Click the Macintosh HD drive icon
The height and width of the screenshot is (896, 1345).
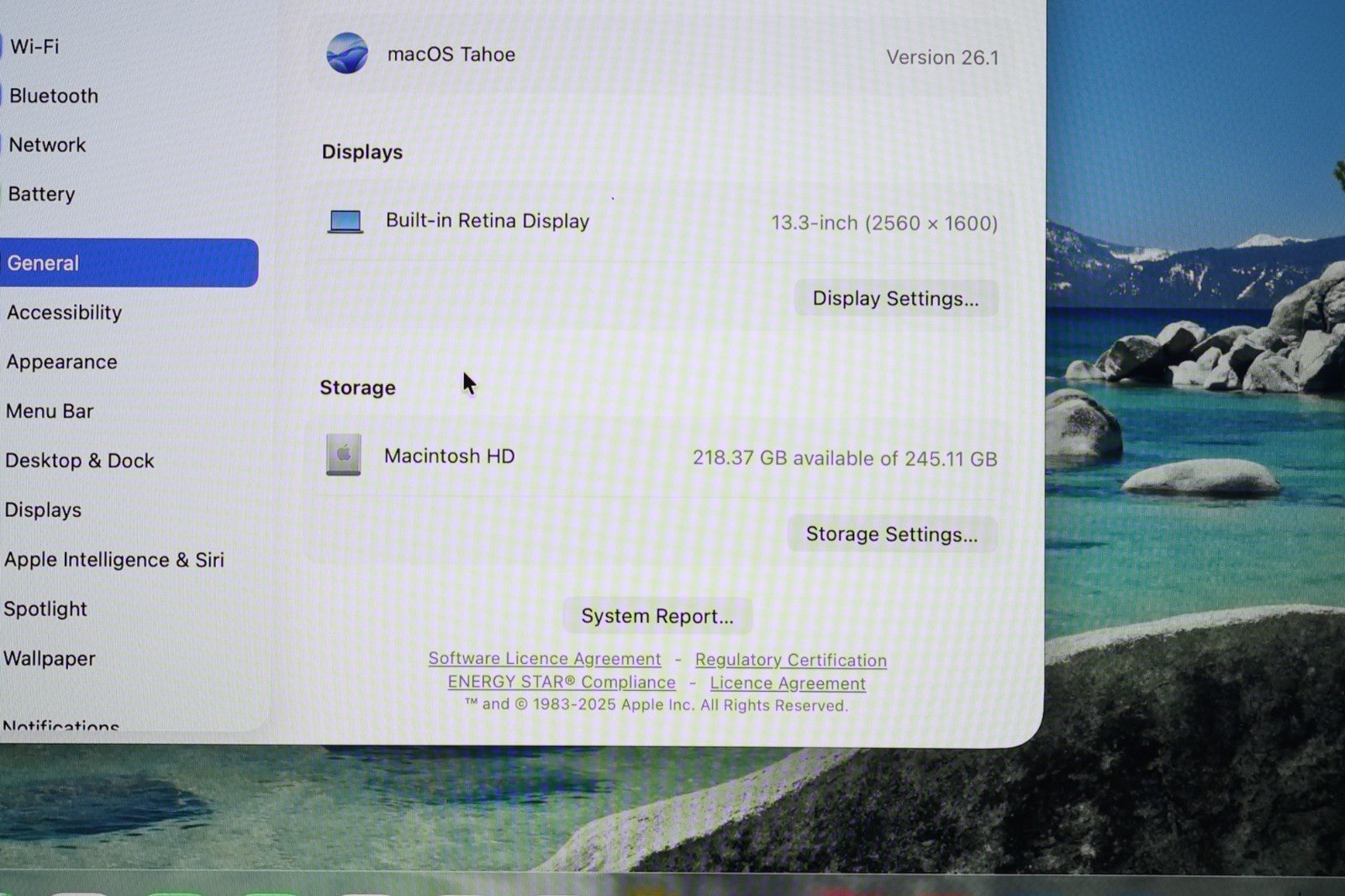(343, 456)
